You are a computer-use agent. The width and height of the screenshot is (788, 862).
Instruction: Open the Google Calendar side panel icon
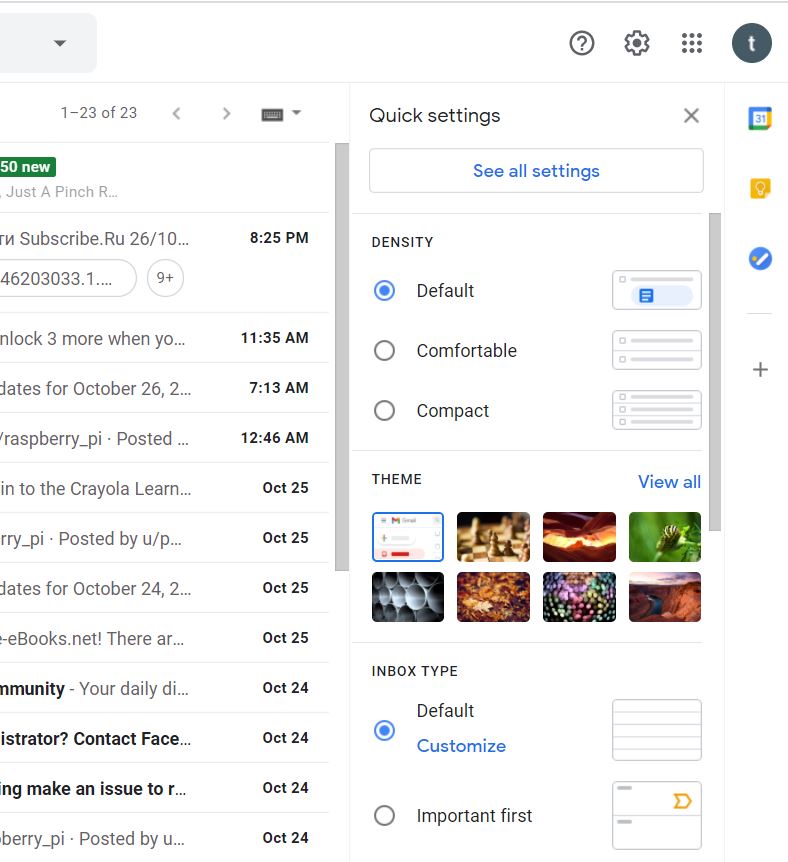760,118
